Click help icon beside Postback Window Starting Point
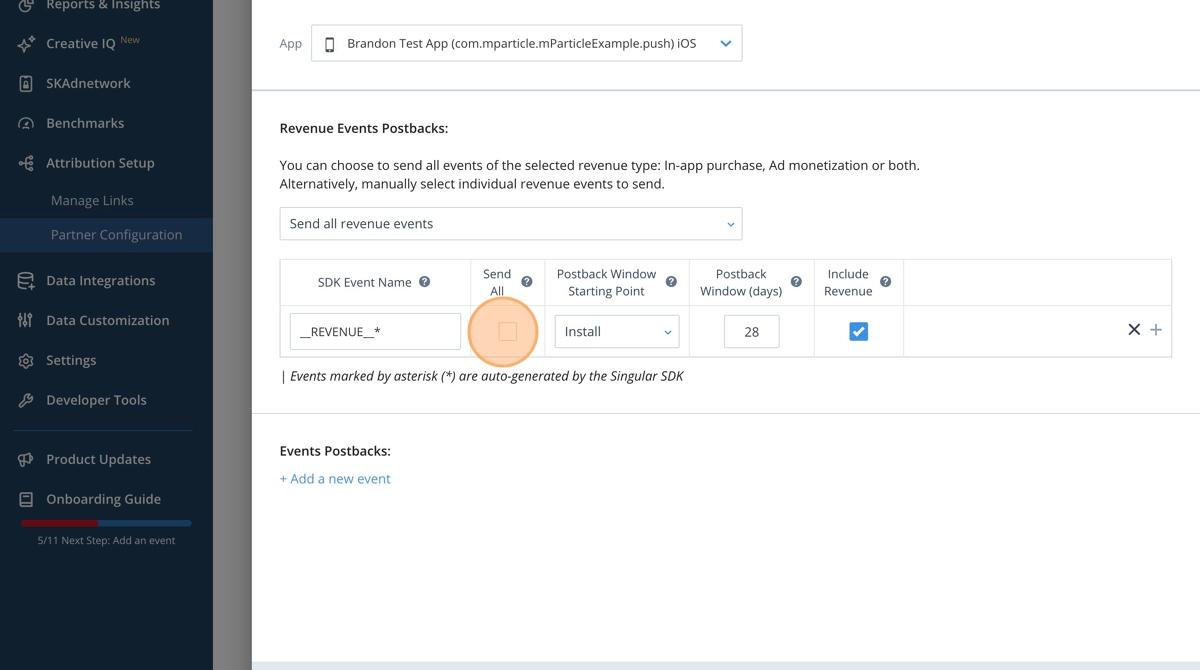 (671, 282)
